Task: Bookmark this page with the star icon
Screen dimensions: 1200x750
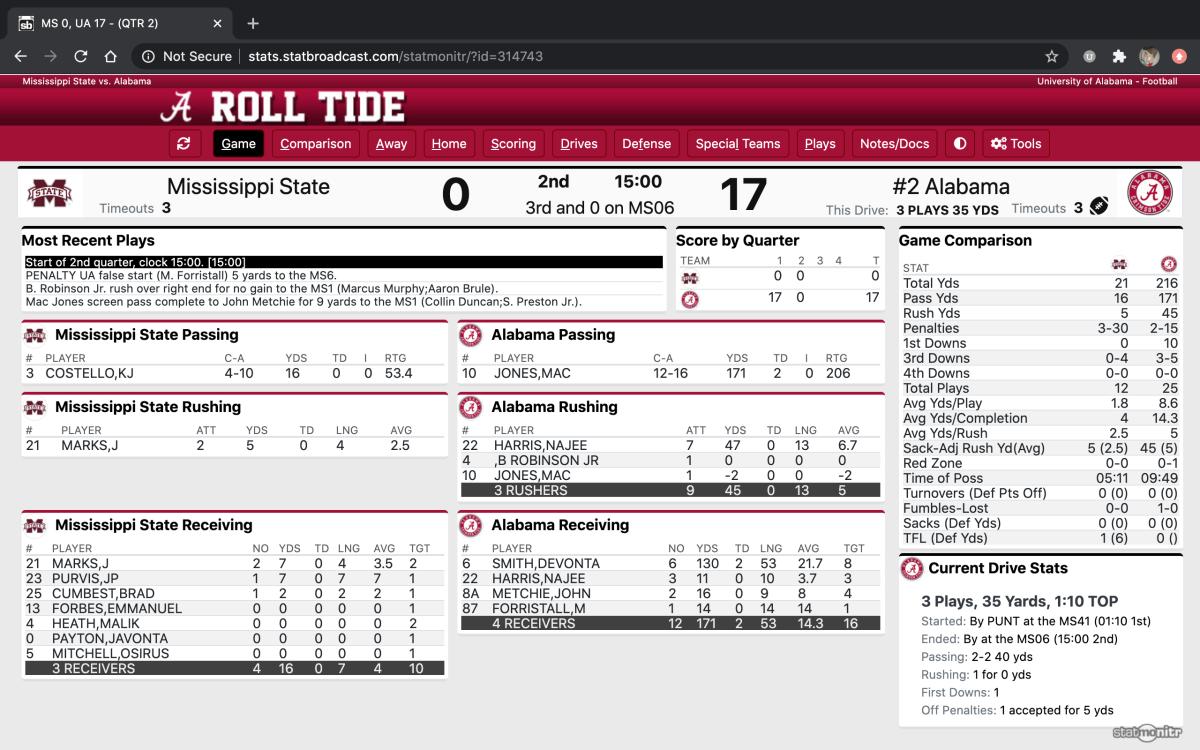Action: tap(1051, 56)
